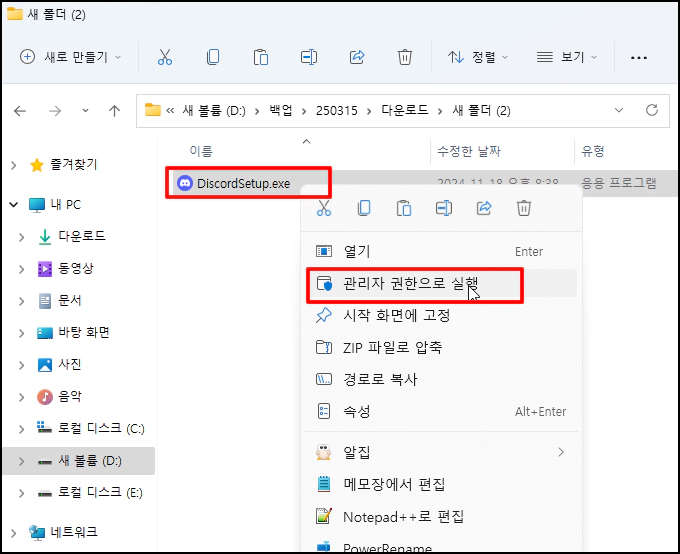This screenshot has width=680, height=554.
Task: Open 바탕 화면 in the sidebar
Action: point(84,333)
